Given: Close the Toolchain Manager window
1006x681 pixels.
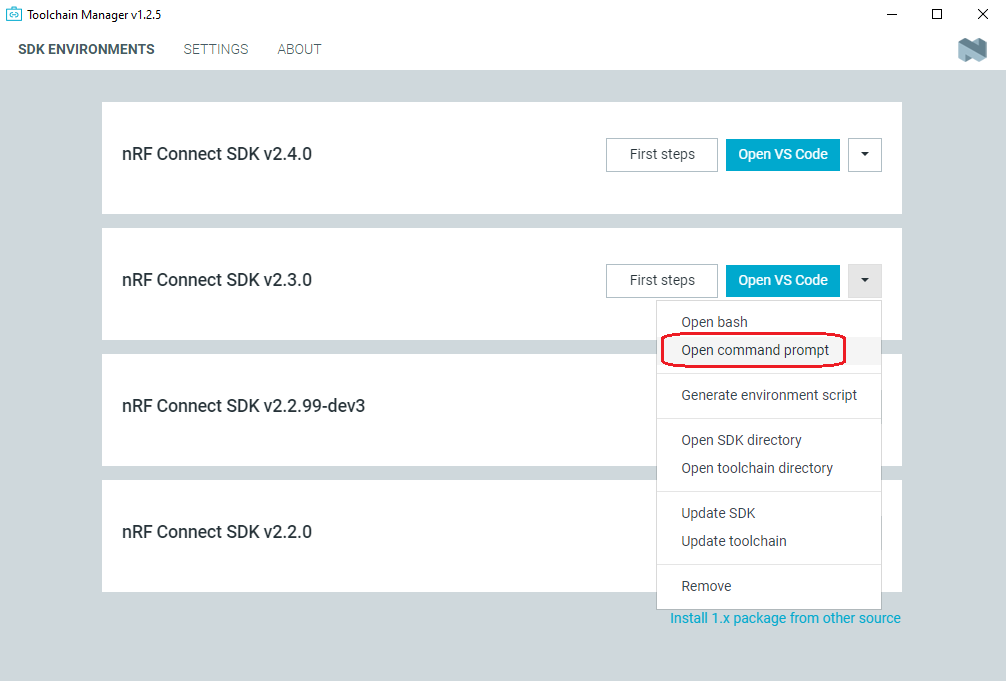Looking at the screenshot, I should 982,14.
